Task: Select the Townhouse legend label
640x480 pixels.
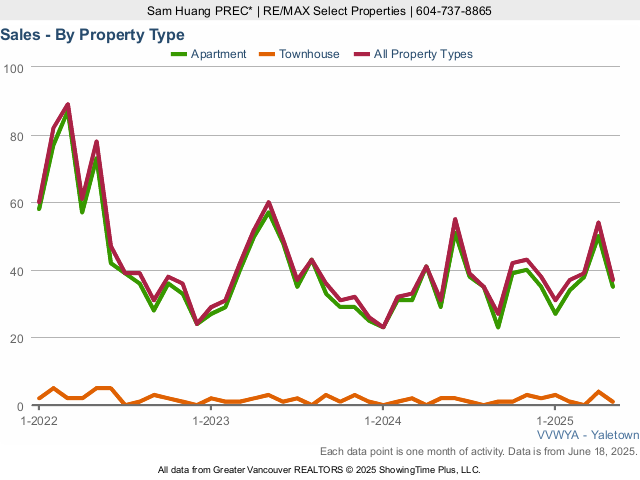Action: point(309,54)
